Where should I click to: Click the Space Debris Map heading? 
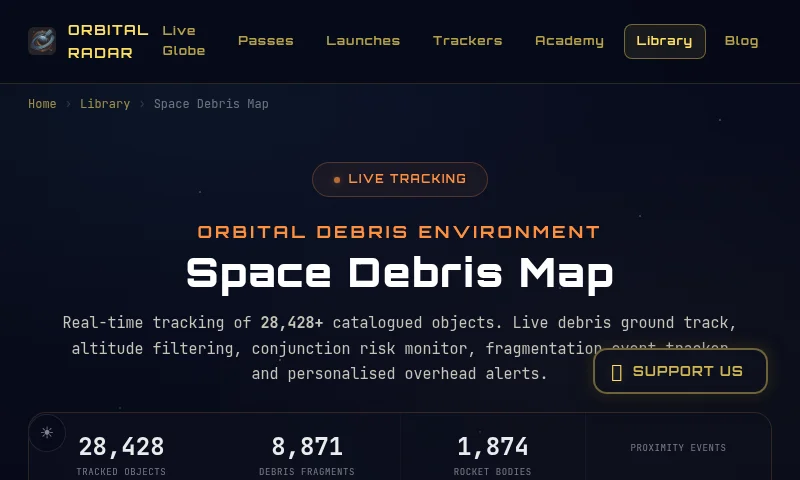(400, 274)
